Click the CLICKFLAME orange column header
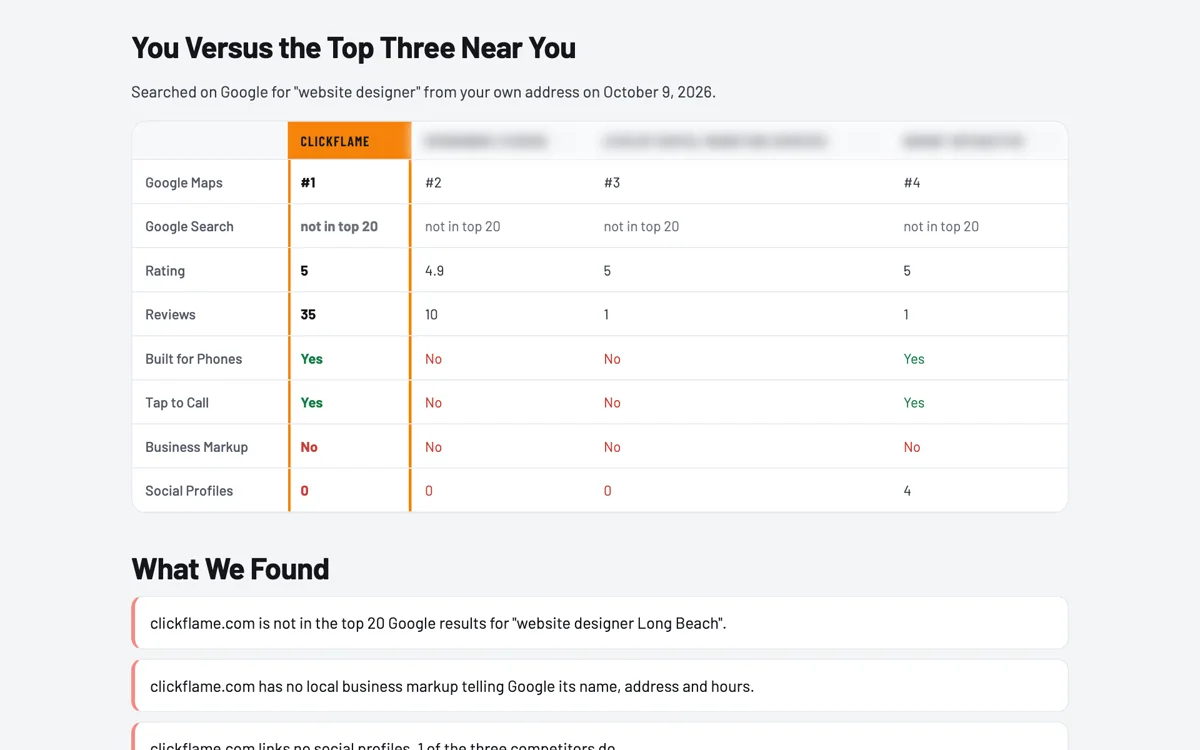The image size is (1200, 750). coord(349,141)
